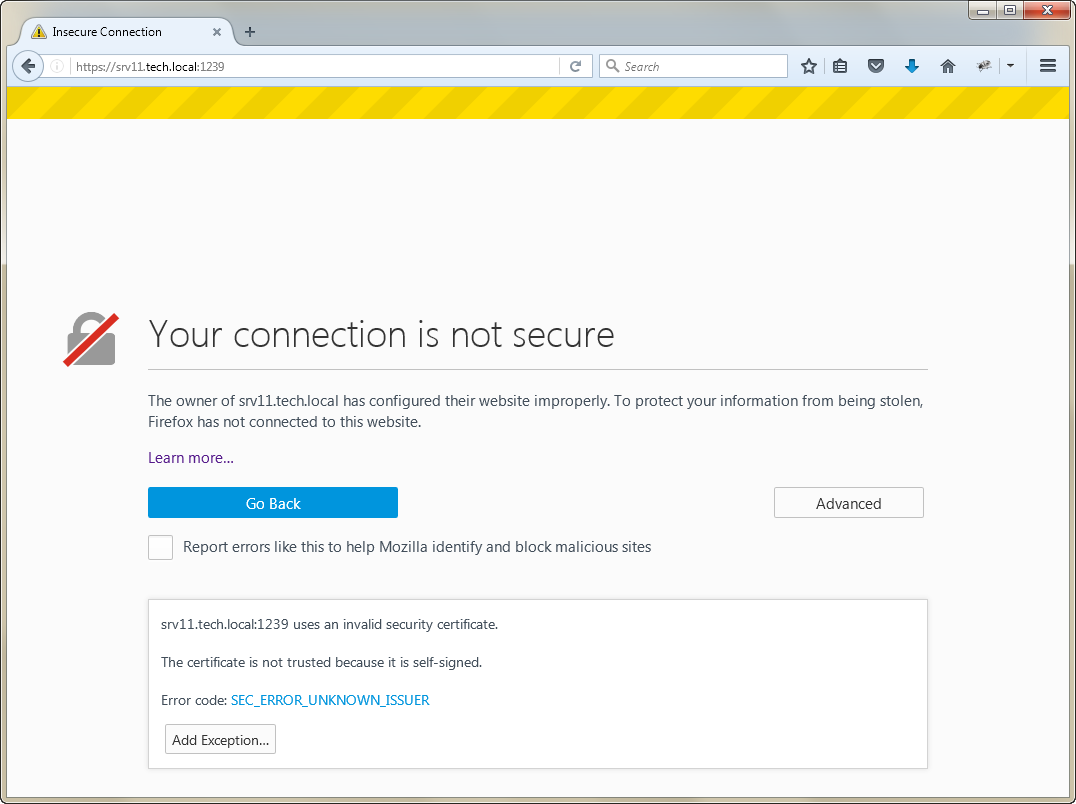Image resolution: width=1076 pixels, height=804 pixels.
Task: Open the Downloads panel
Action: (x=912, y=66)
